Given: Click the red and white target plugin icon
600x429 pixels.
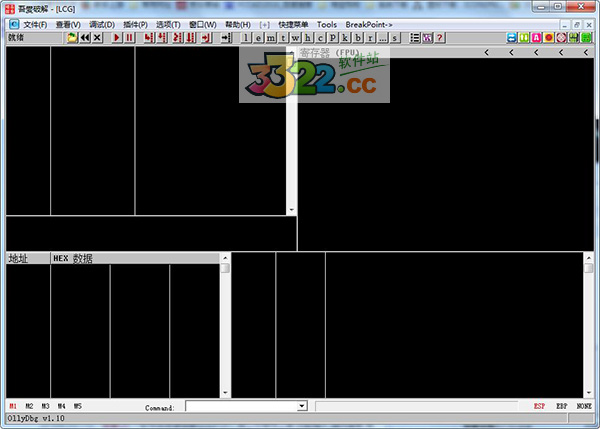Looking at the screenshot, I should (561, 38).
